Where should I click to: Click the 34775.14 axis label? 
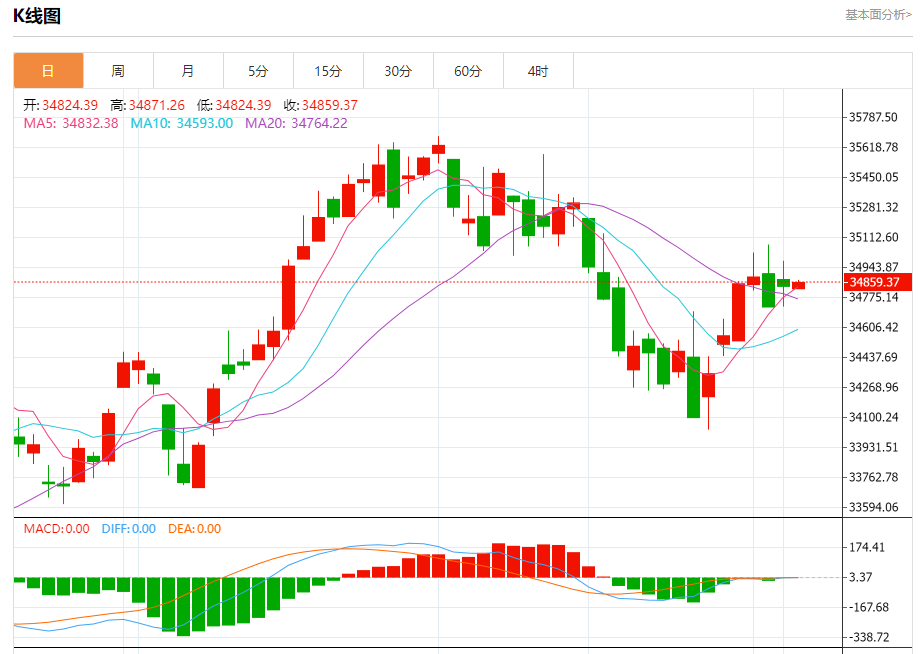coord(873,297)
